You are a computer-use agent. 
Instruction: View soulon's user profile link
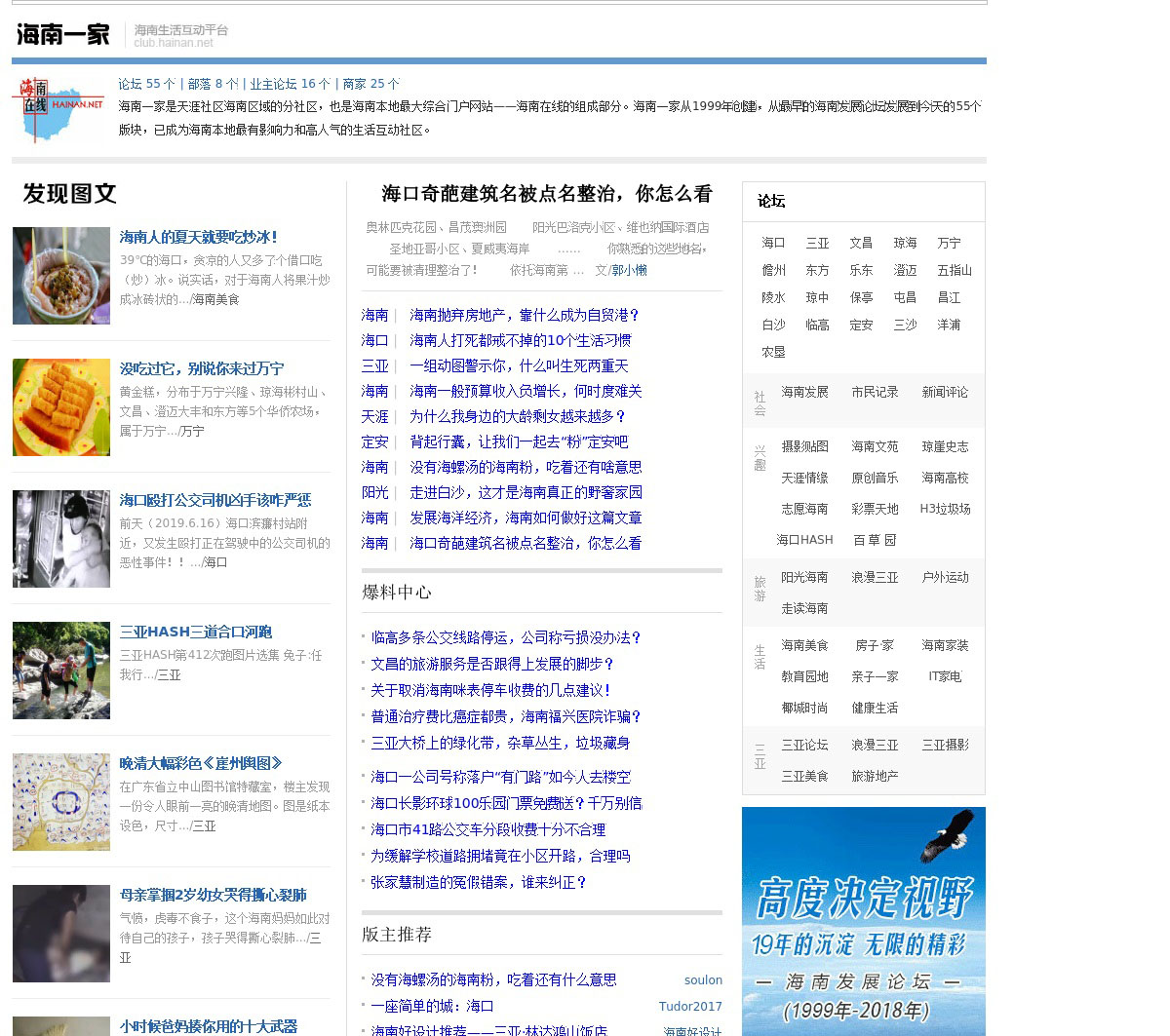point(703,980)
